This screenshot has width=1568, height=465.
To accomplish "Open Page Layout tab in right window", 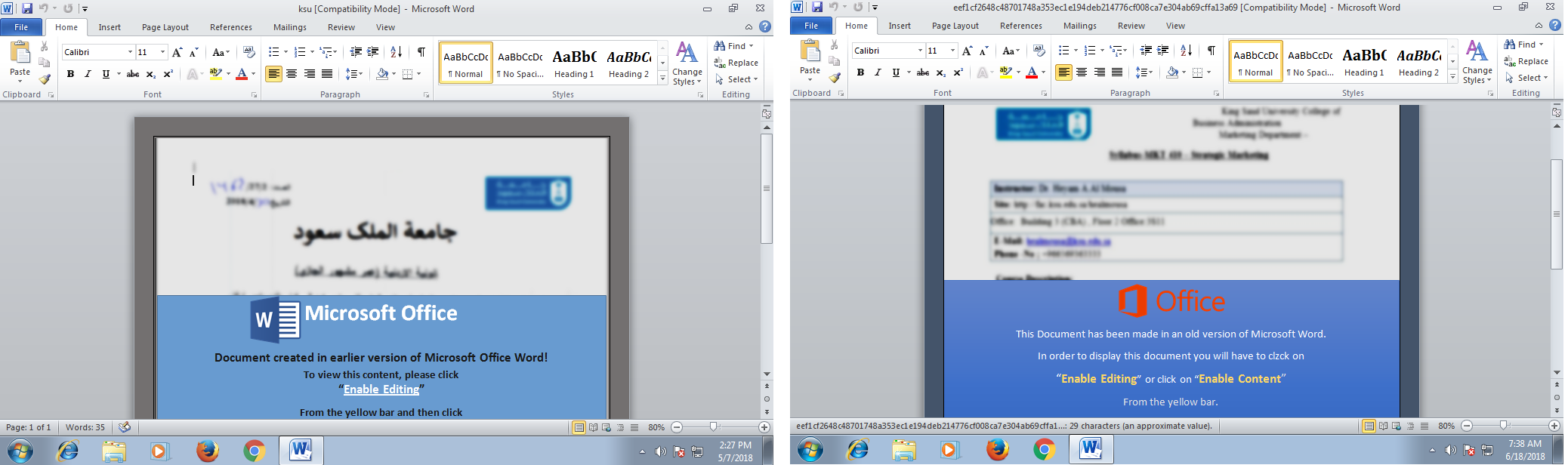I will [955, 26].
